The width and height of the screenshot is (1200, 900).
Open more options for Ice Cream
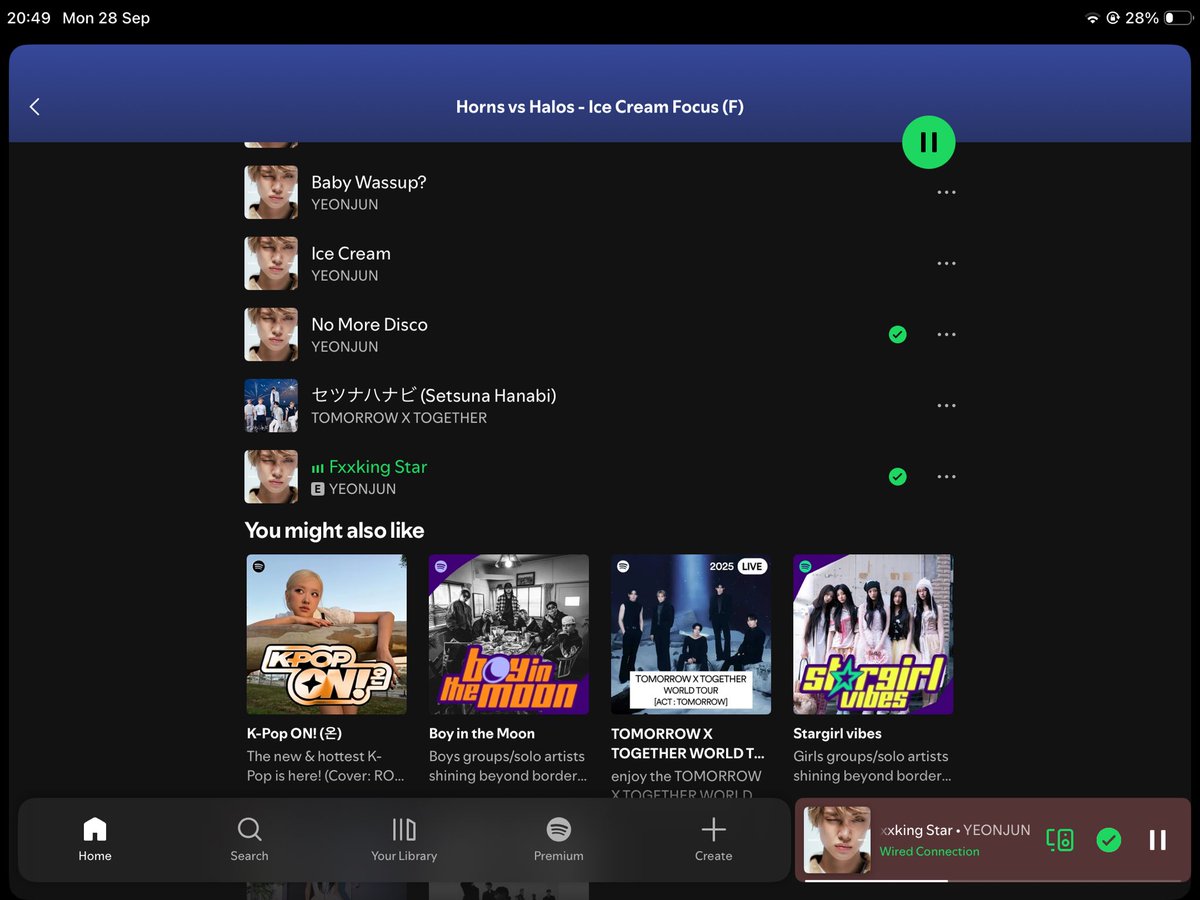946,263
